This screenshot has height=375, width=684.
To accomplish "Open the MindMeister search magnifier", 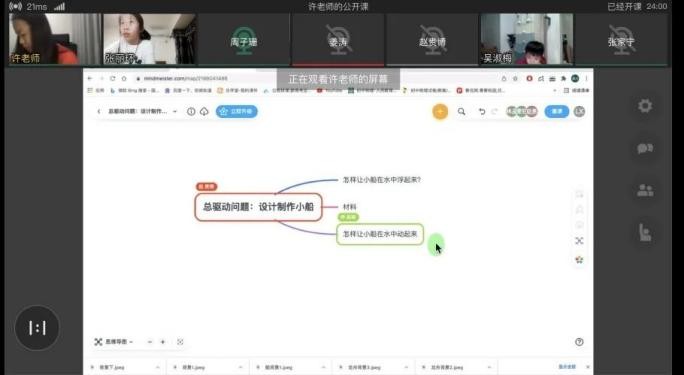I will point(462,112).
